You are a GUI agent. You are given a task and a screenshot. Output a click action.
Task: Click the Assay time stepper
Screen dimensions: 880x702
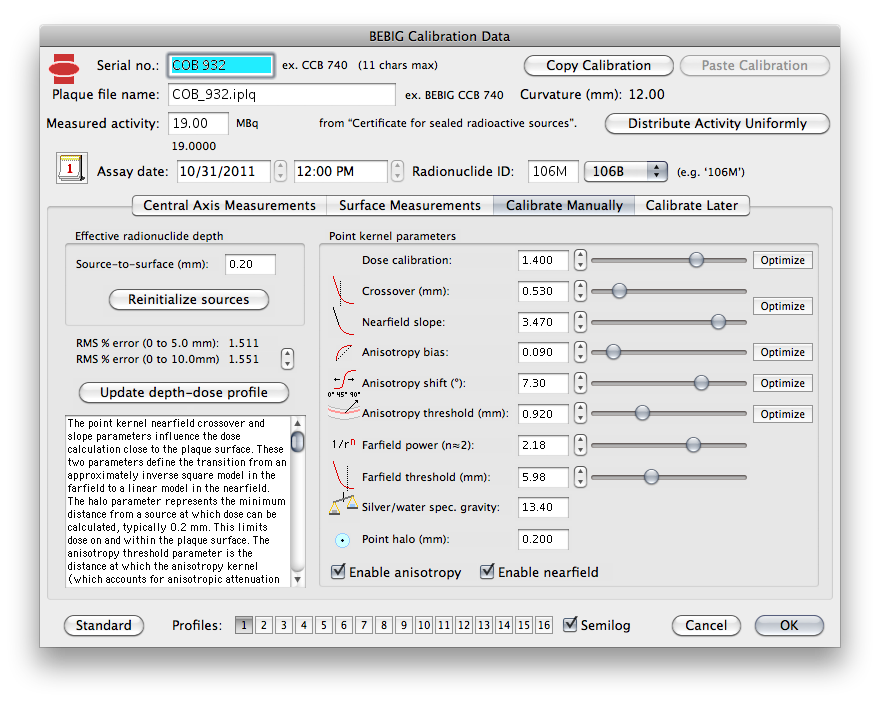[x=397, y=171]
